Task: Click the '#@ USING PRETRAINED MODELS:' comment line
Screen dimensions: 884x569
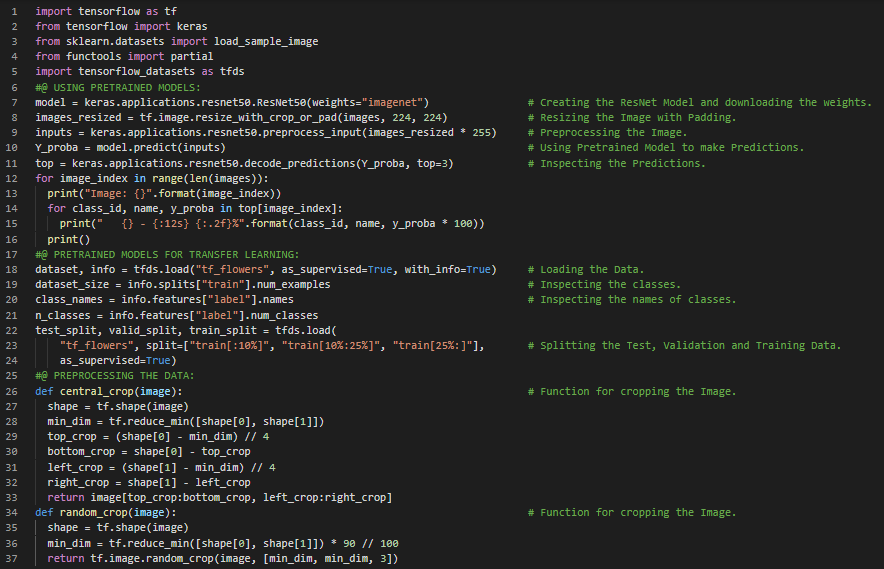Action: point(118,88)
